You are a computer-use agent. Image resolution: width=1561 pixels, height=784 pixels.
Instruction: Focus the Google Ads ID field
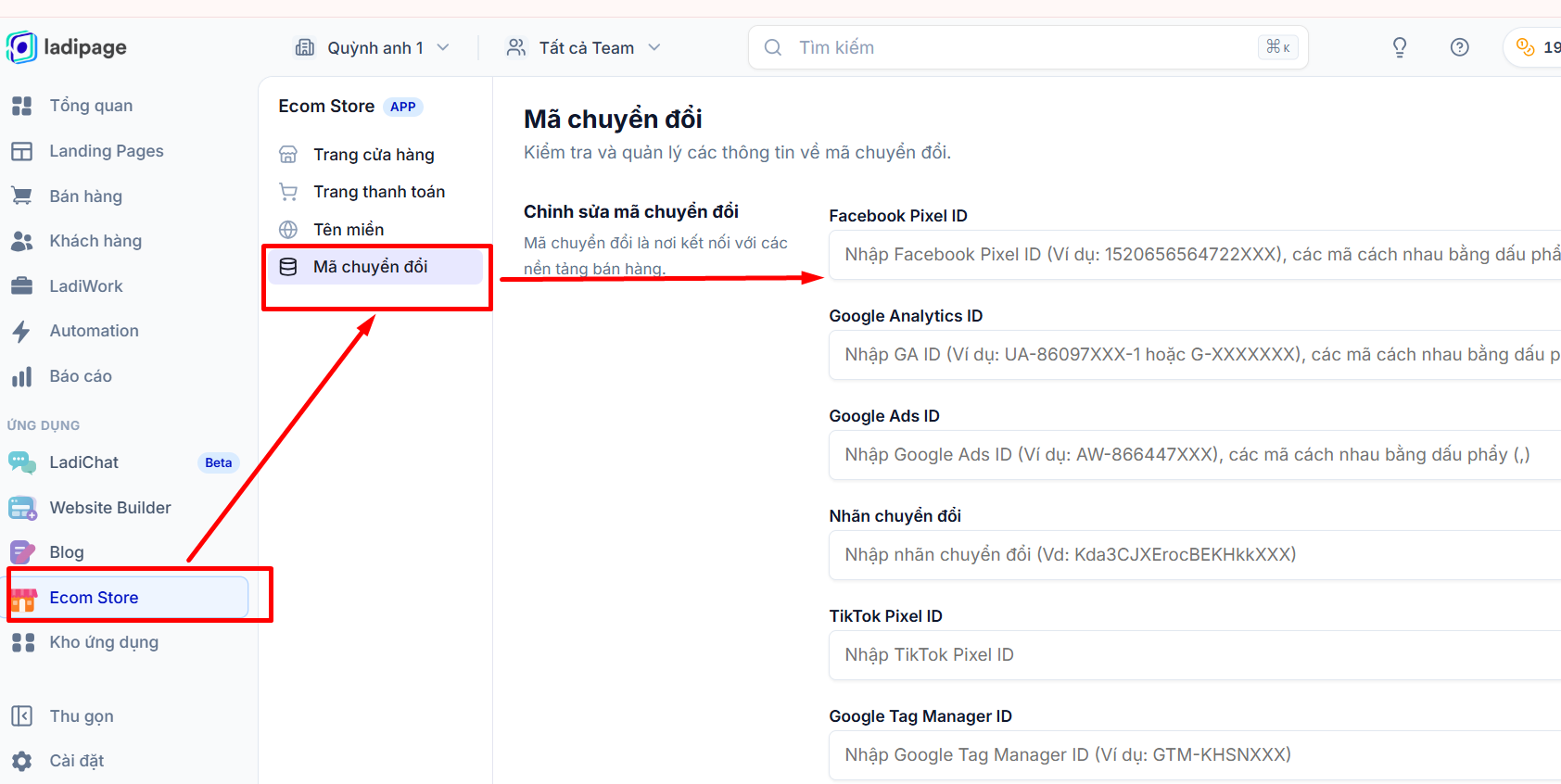(1195, 455)
